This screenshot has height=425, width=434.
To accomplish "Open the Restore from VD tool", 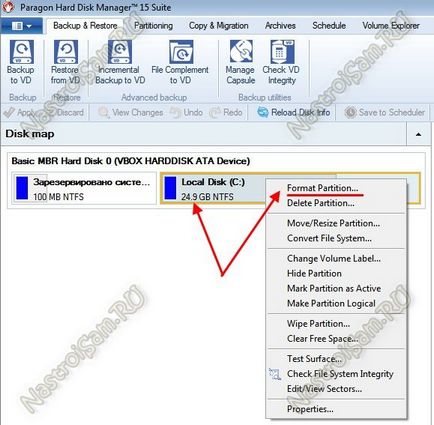I will [66, 52].
